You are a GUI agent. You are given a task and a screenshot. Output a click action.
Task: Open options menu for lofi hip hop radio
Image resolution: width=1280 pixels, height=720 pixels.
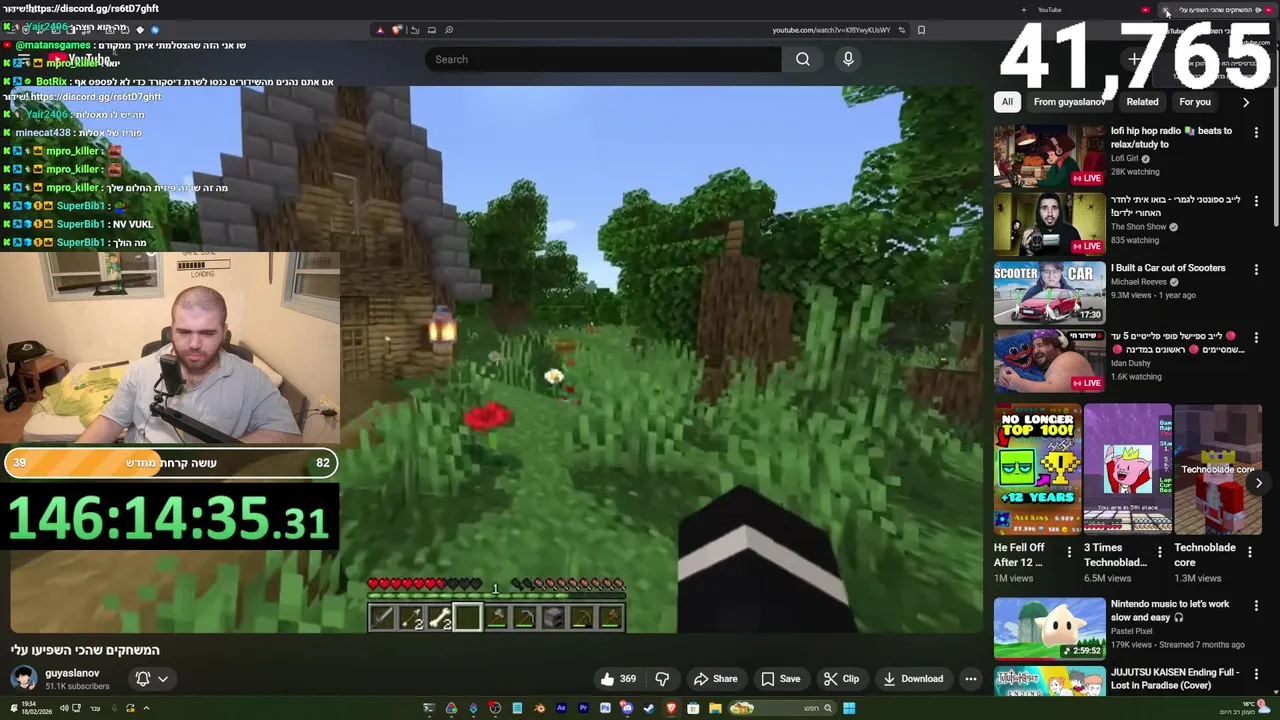pyautogui.click(x=1257, y=132)
